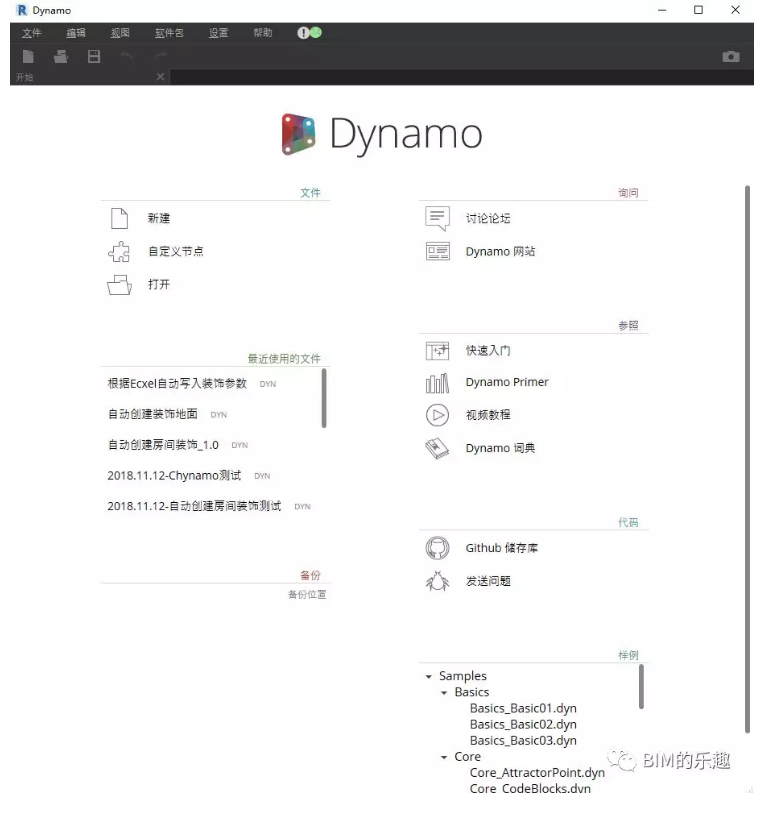The image size is (766, 816).
Task: Collapse the Core tree node
Action: pos(444,757)
